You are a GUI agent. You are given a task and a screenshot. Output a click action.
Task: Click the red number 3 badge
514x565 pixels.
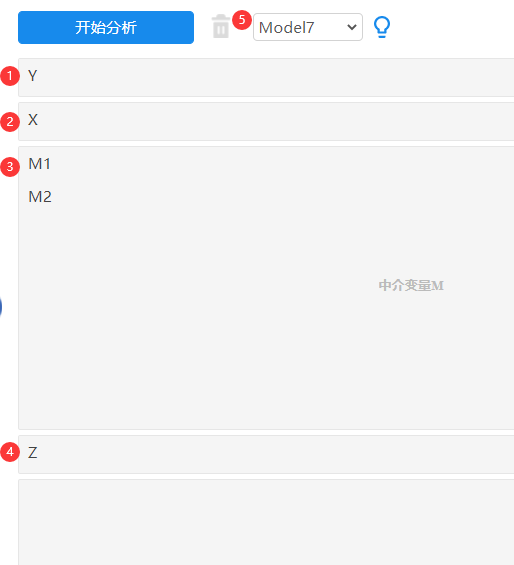(x=10, y=167)
